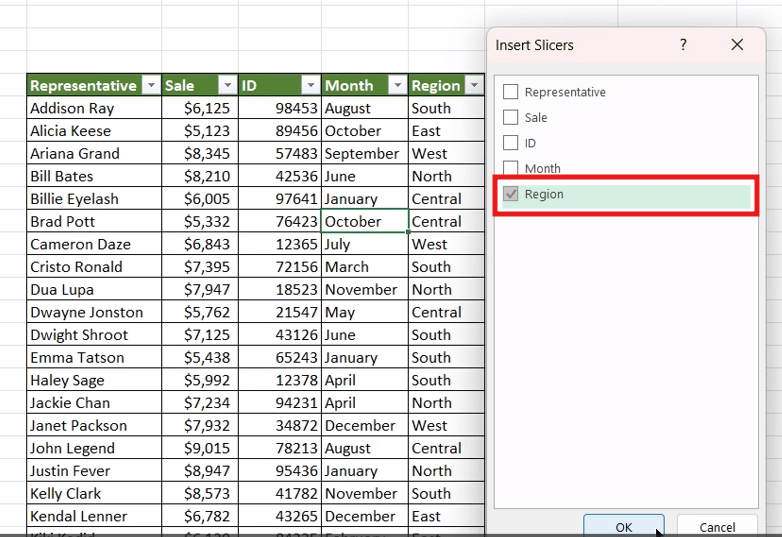Viewport: 782px width, 537px height.
Task: Select the cell Dwayne Jonston
Action: point(94,312)
